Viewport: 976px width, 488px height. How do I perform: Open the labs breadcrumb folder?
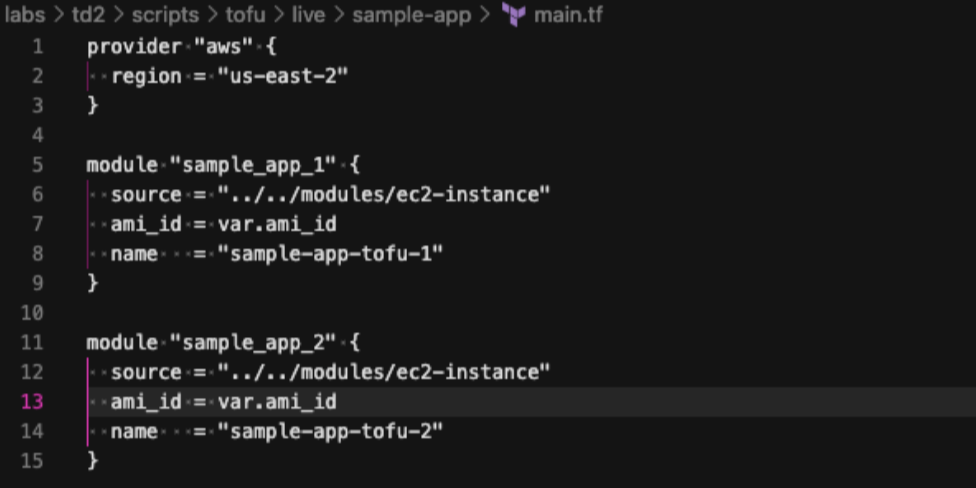pyautogui.click(x=26, y=16)
